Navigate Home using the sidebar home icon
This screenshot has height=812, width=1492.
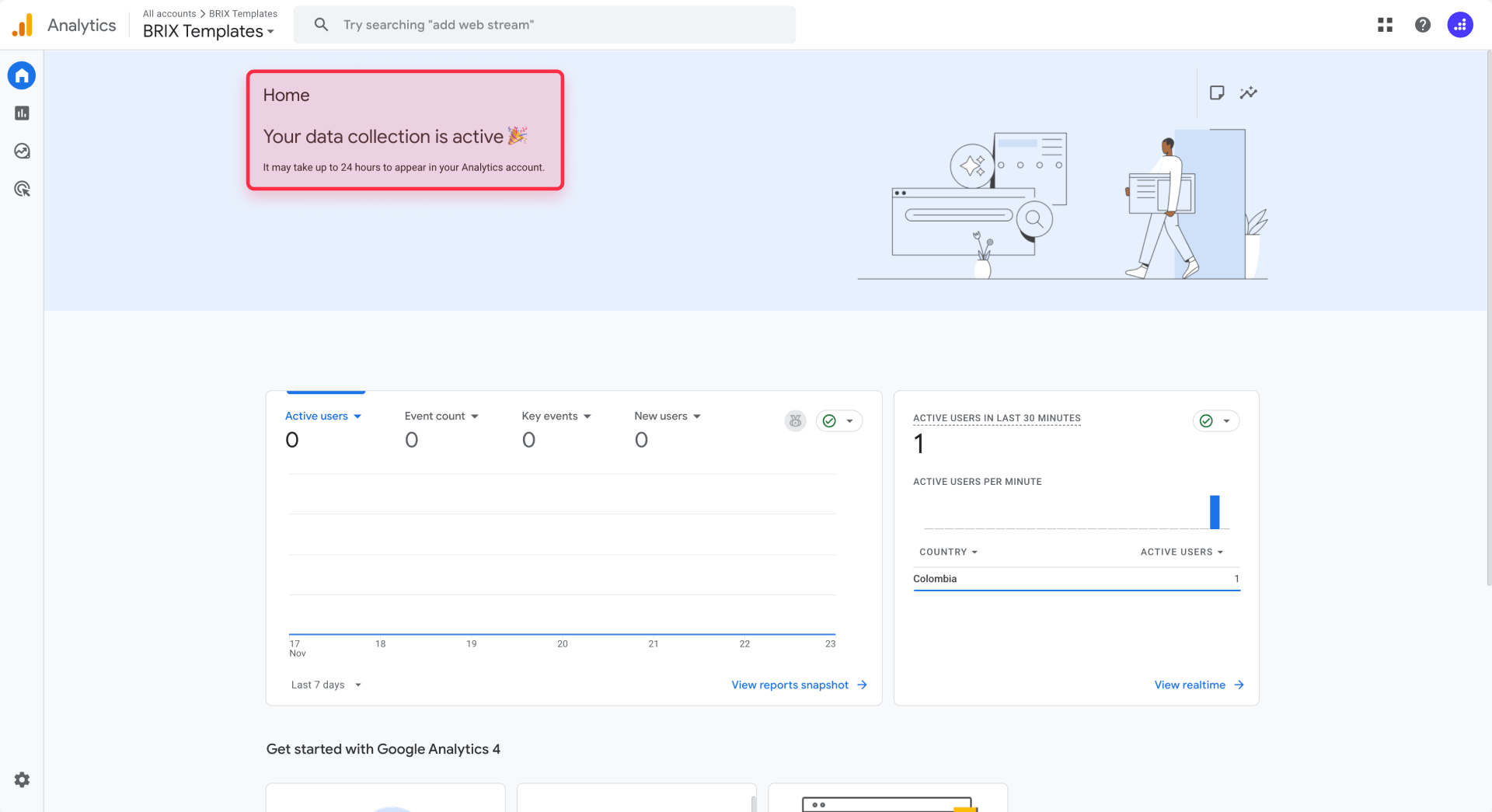22,75
